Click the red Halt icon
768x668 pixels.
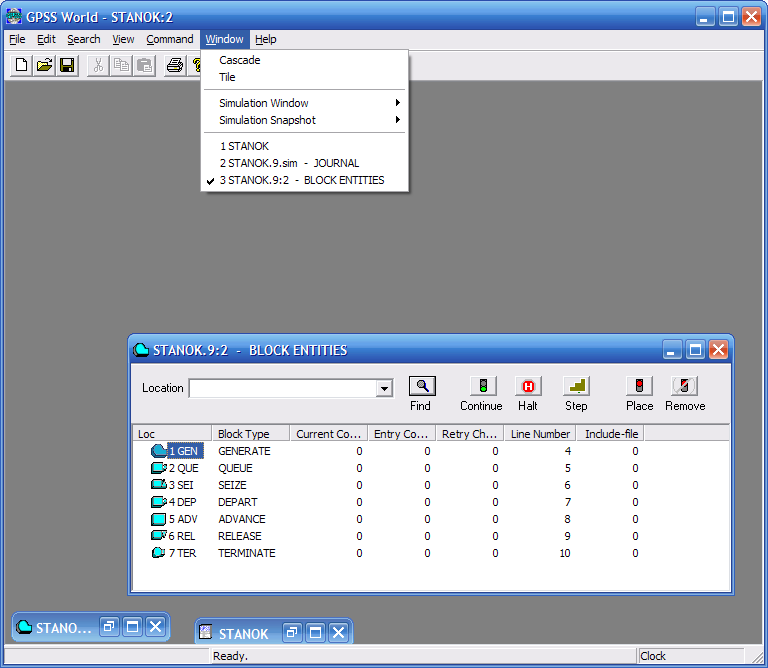528,386
